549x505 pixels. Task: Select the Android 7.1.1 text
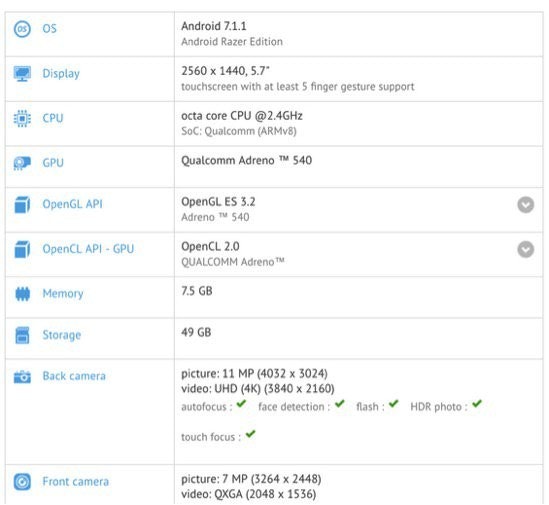pyautogui.click(x=214, y=26)
